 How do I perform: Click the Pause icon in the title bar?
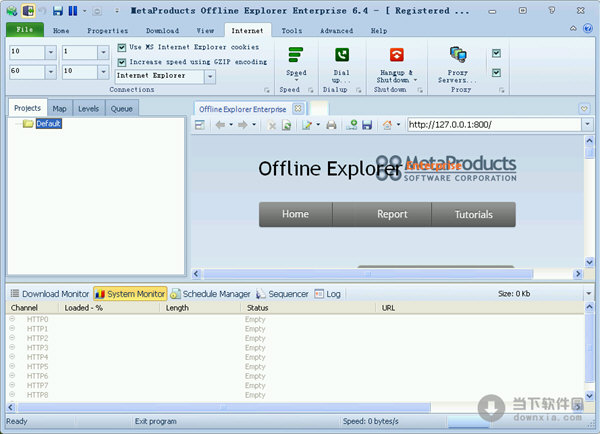pos(73,11)
